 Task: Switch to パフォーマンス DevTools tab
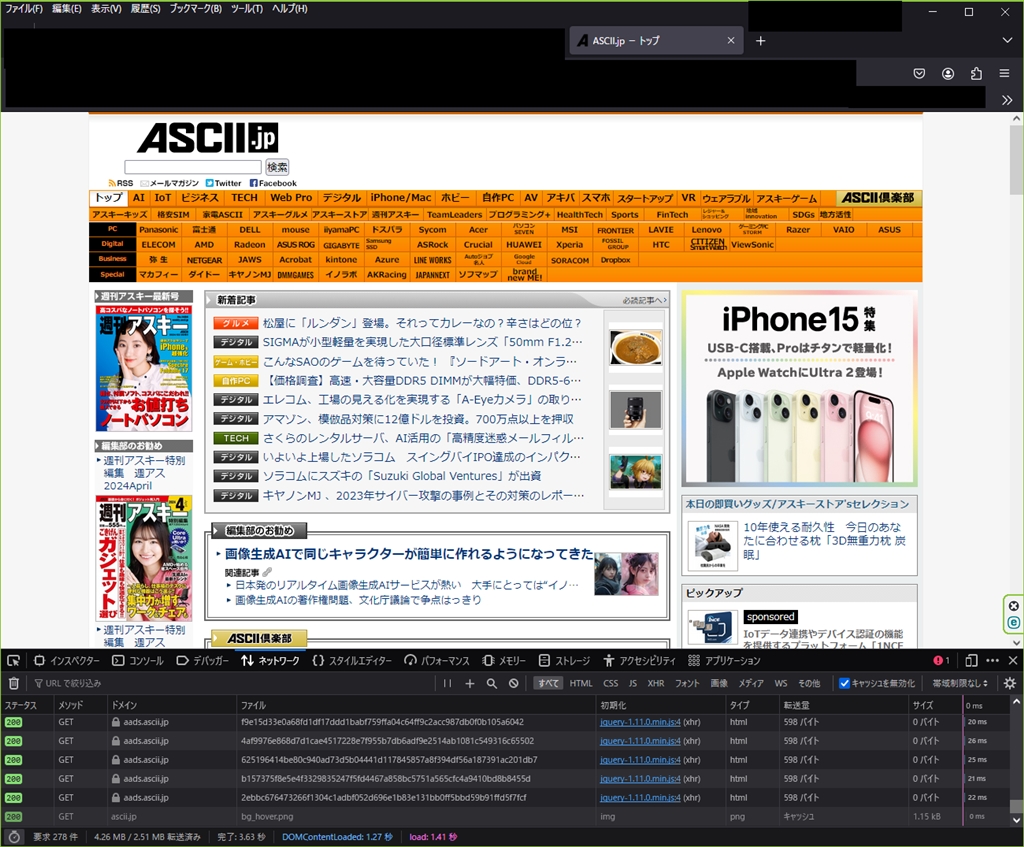pos(437,661)
